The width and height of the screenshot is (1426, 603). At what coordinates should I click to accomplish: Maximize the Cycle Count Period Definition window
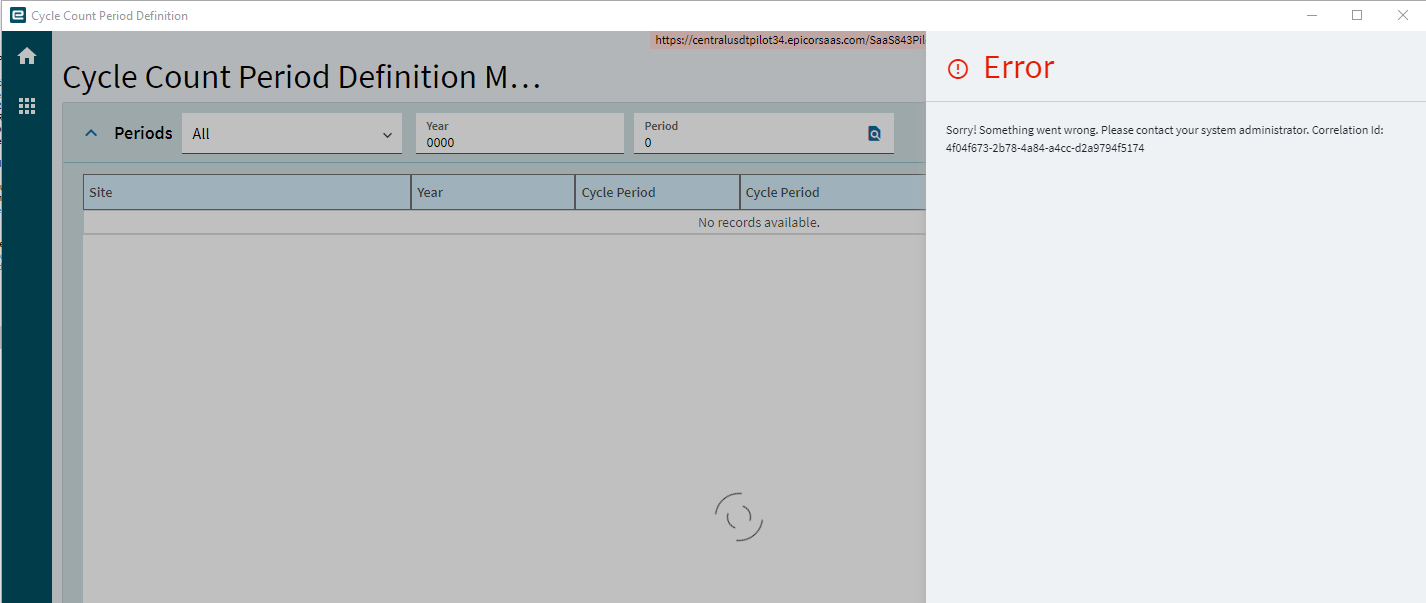pyautogui.click(x=1357, y=15)
